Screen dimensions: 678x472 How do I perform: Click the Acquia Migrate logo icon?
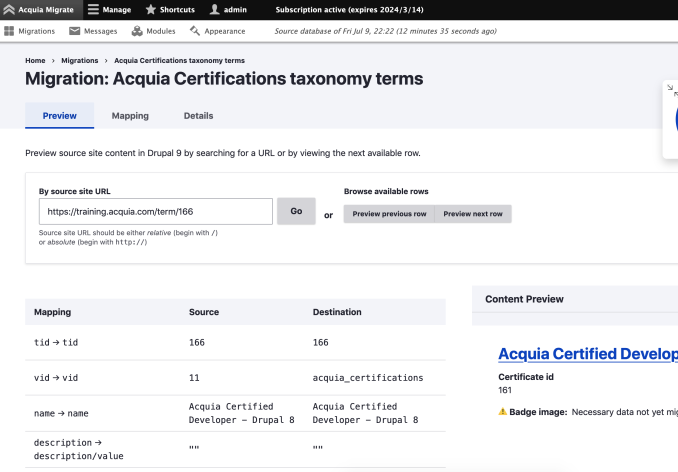[x=10, y=10]
